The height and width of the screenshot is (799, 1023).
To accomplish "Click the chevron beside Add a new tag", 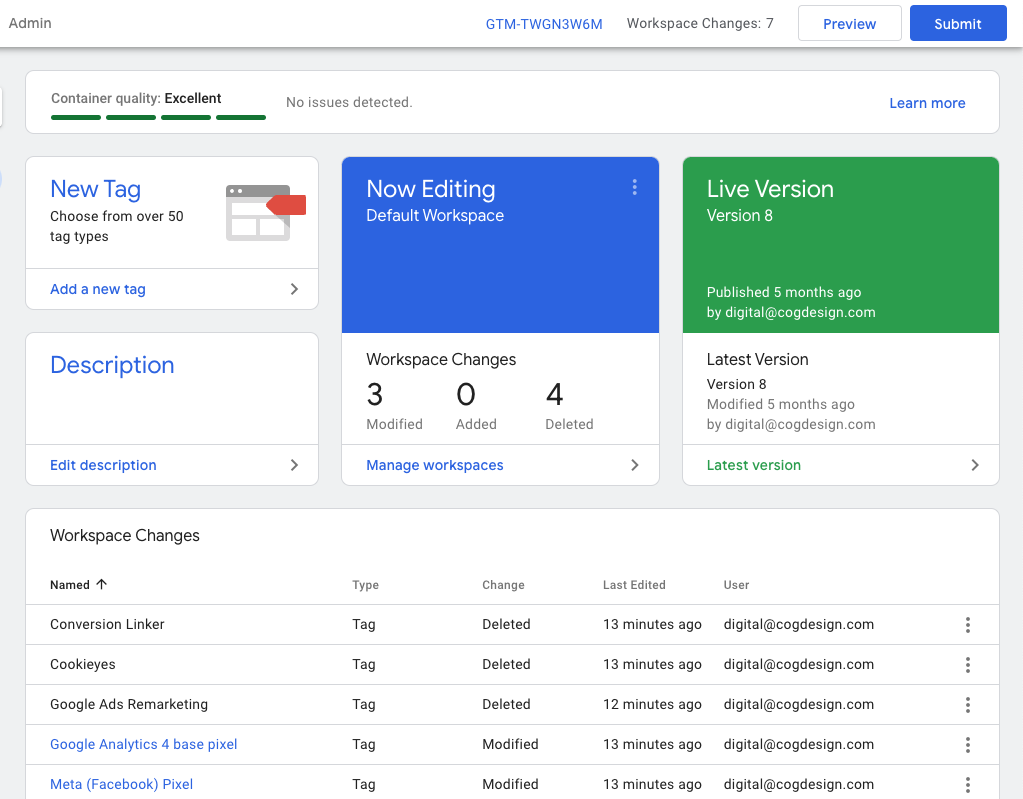I will click(x=294, y=289).
